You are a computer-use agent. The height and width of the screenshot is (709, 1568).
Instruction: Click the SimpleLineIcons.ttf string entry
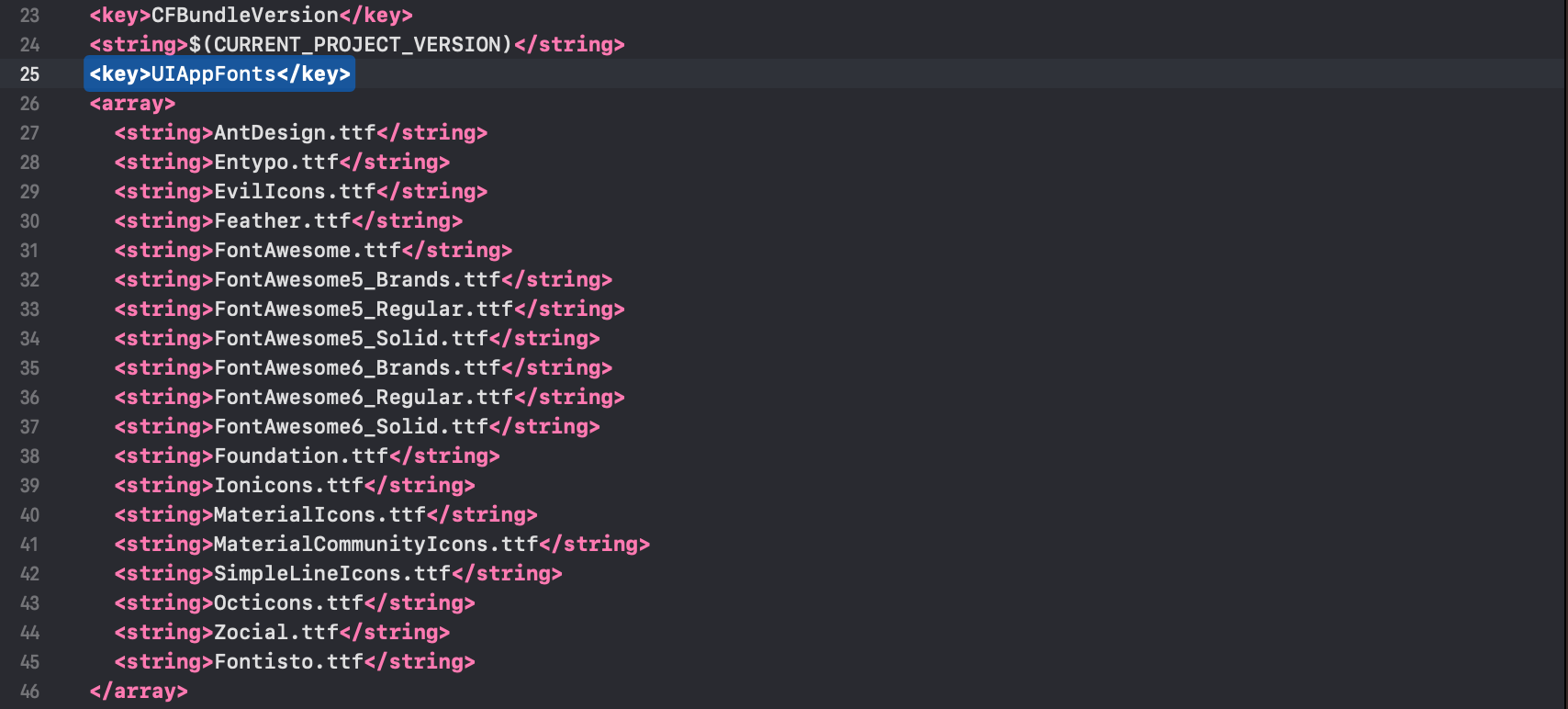coord(339,574)
